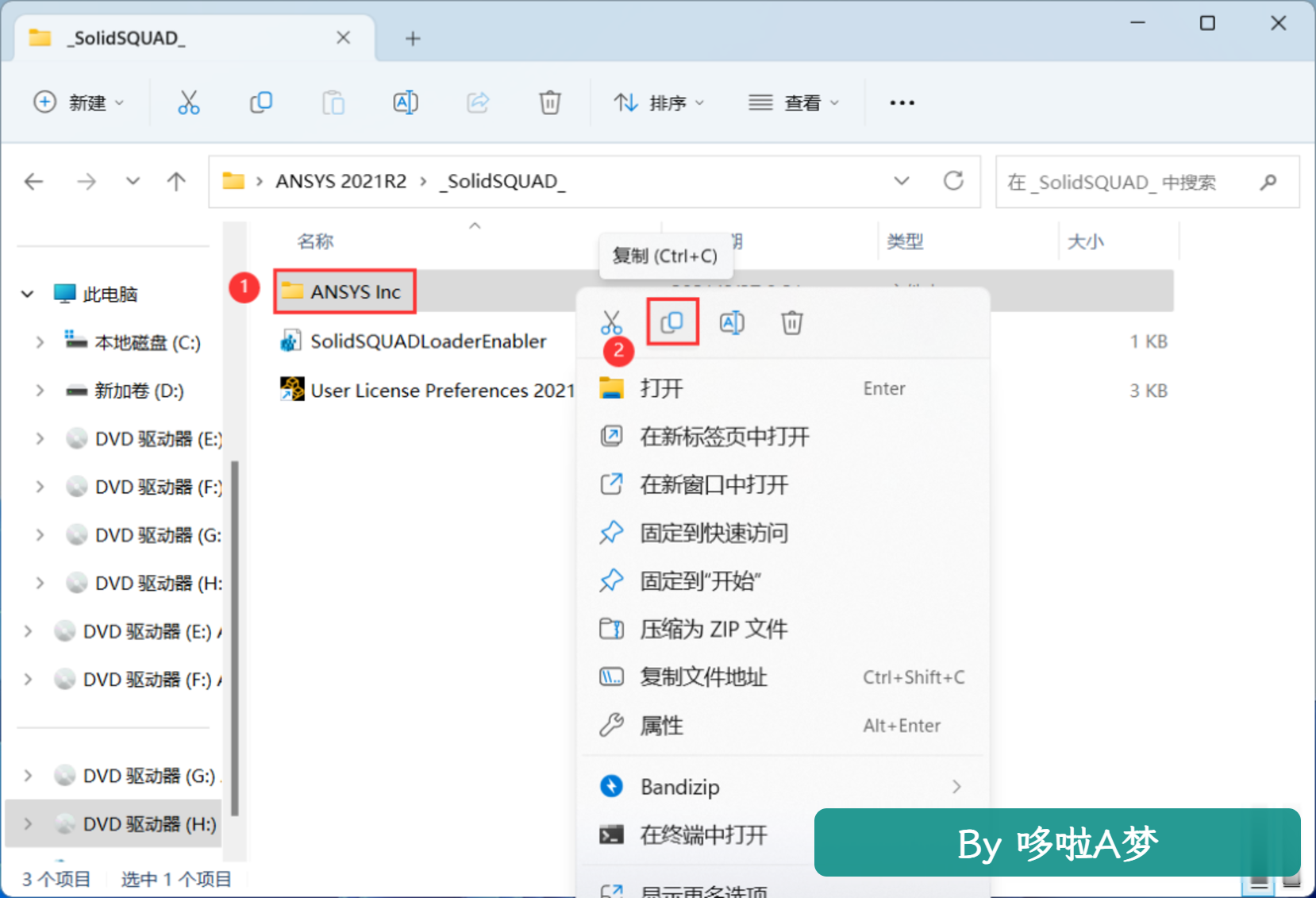Image resolution: width=1316 pixels, height=898 pixels.
Task: Go forward with the right arrow
Action: coord(87,182)
